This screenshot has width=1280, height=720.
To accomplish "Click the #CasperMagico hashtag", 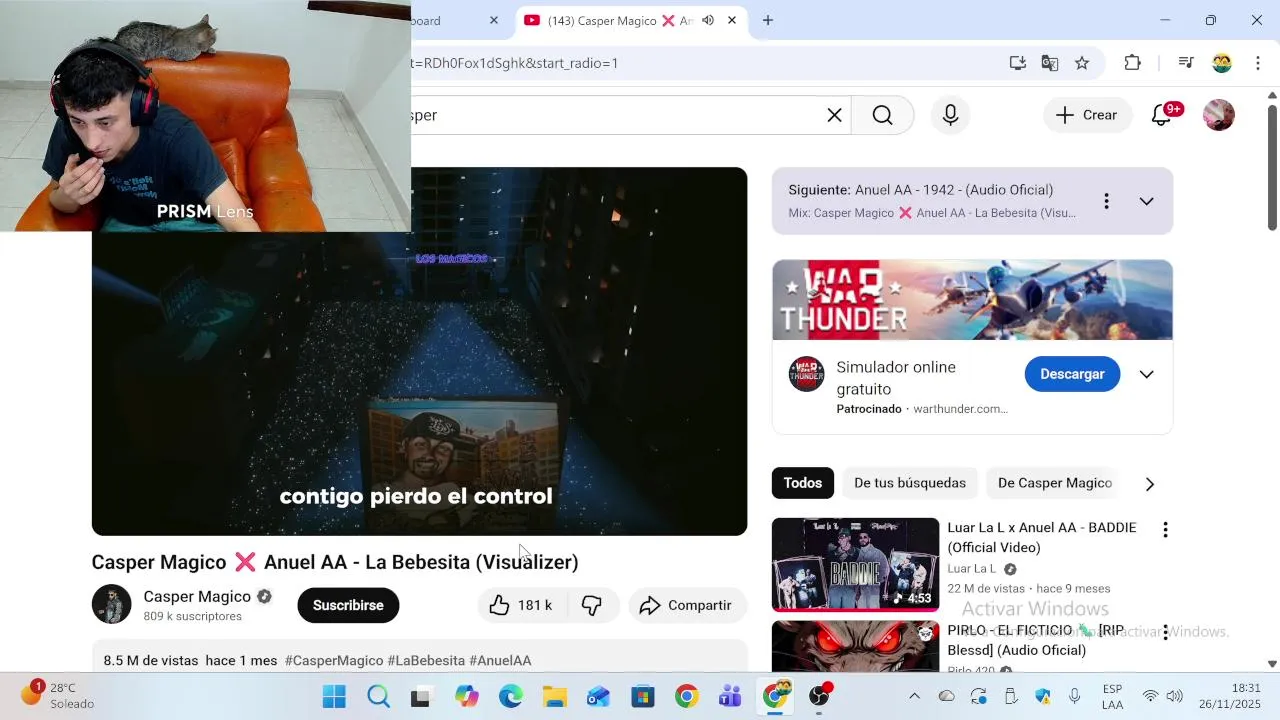I will pos(334,660).
